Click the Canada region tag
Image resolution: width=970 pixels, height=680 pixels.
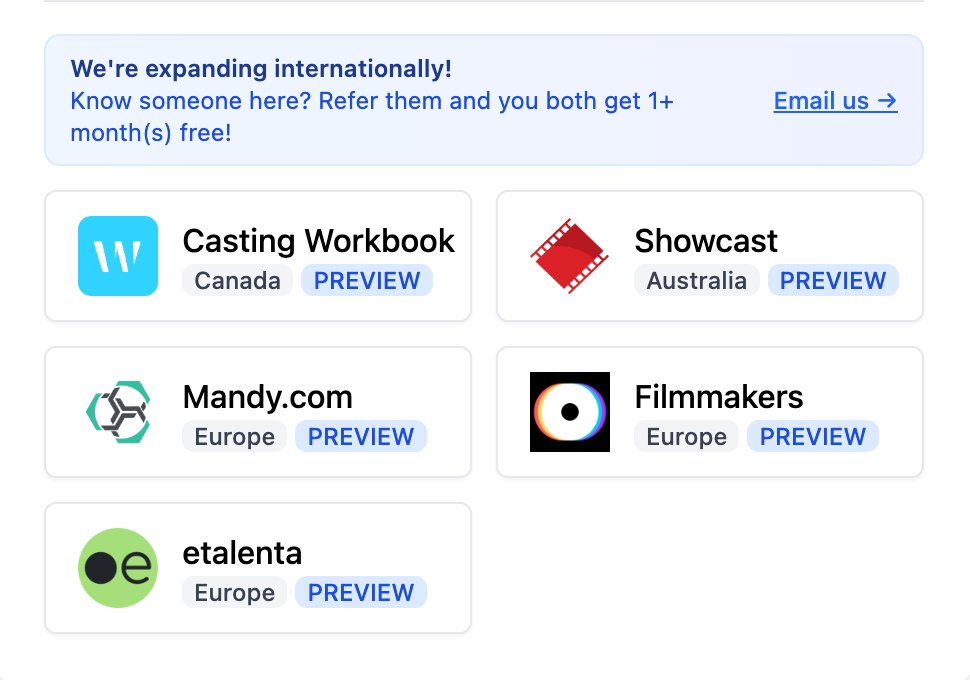tap(237, 280)
